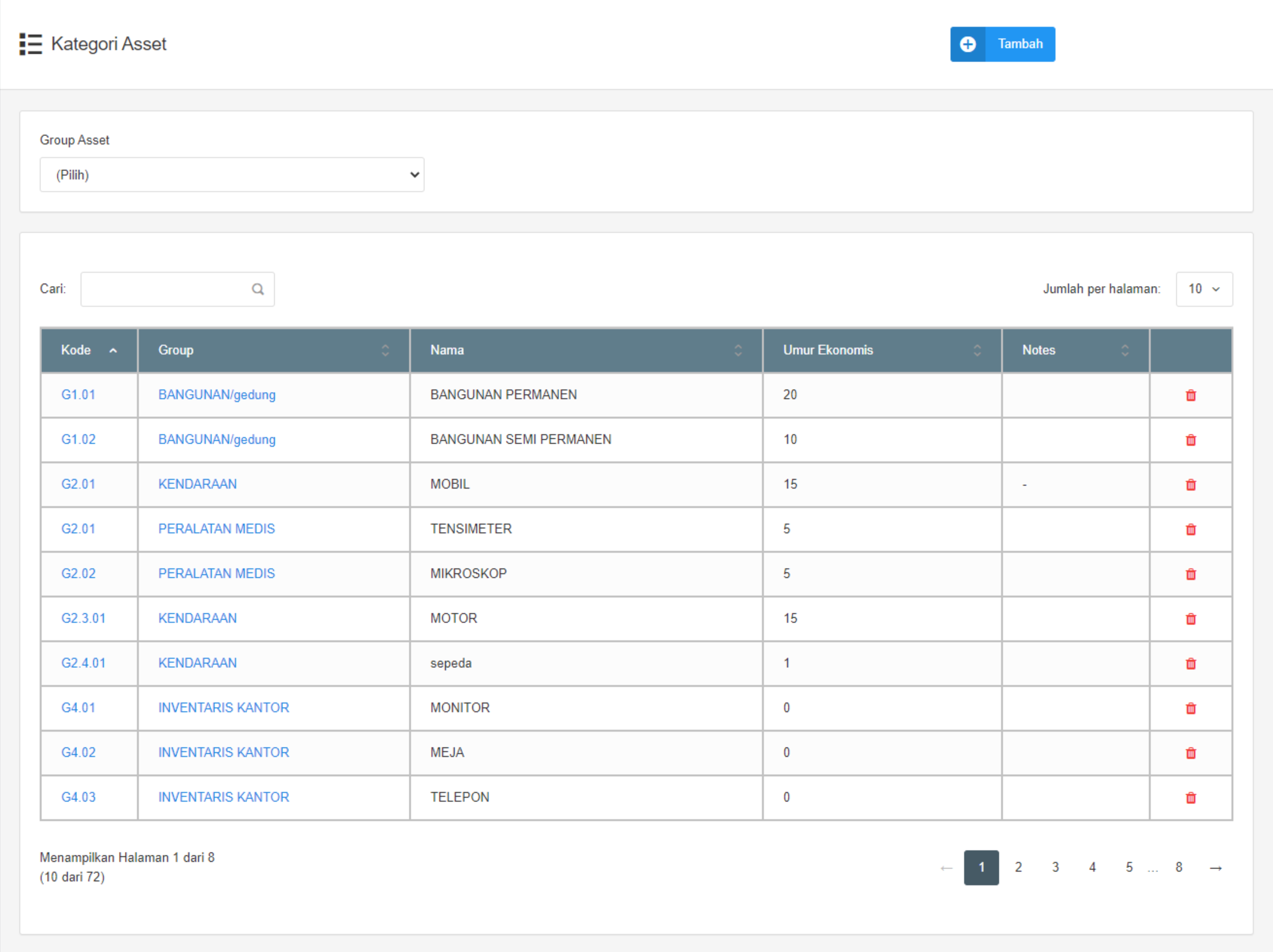Click the search magnifier icon
This screenshot has height=952, width=1273.
pos(258,289)
